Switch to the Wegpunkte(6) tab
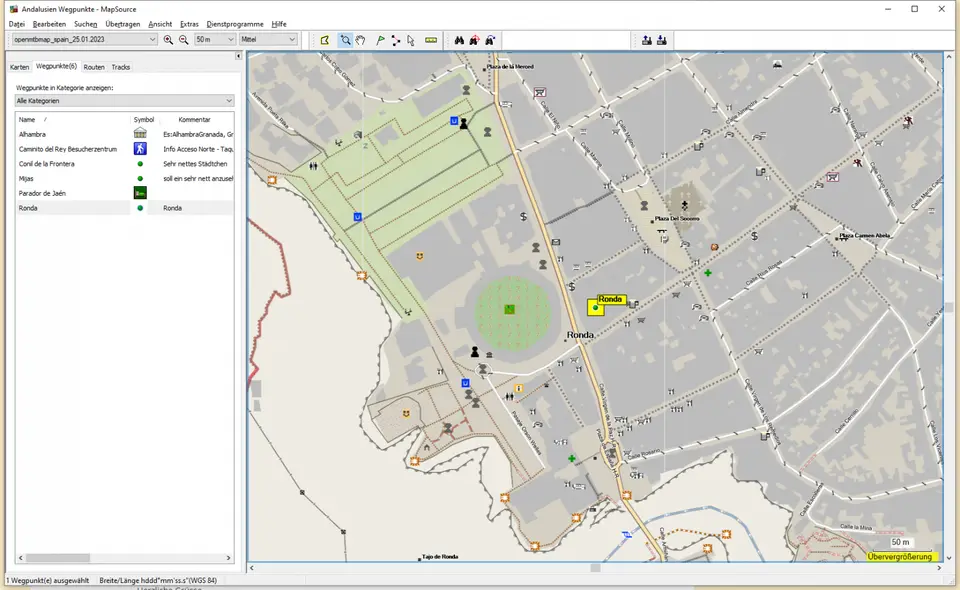The height and width of the screenshot is (590, 960). (x=56, y=66)
